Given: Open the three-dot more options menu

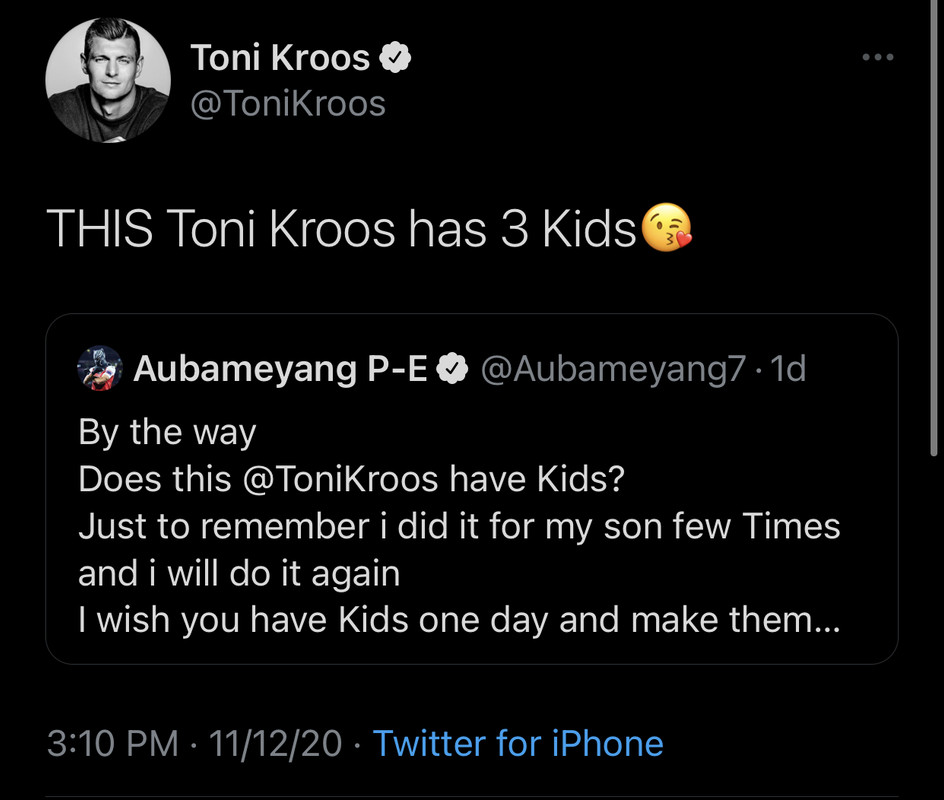Looking at the screenshot, I should point(877,58).
